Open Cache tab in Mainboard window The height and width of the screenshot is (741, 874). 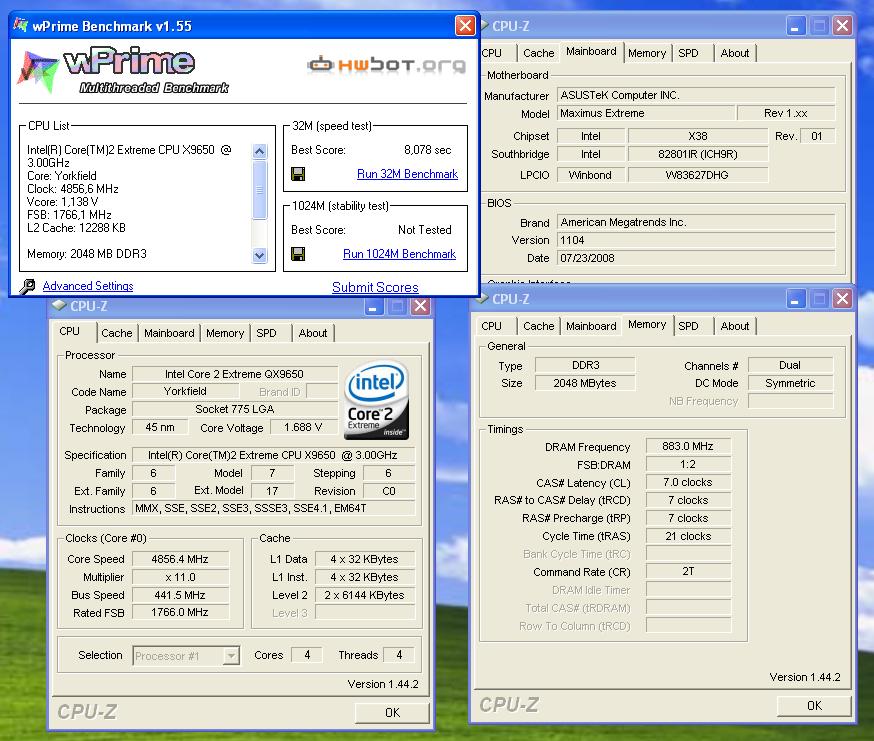[538, 53]
